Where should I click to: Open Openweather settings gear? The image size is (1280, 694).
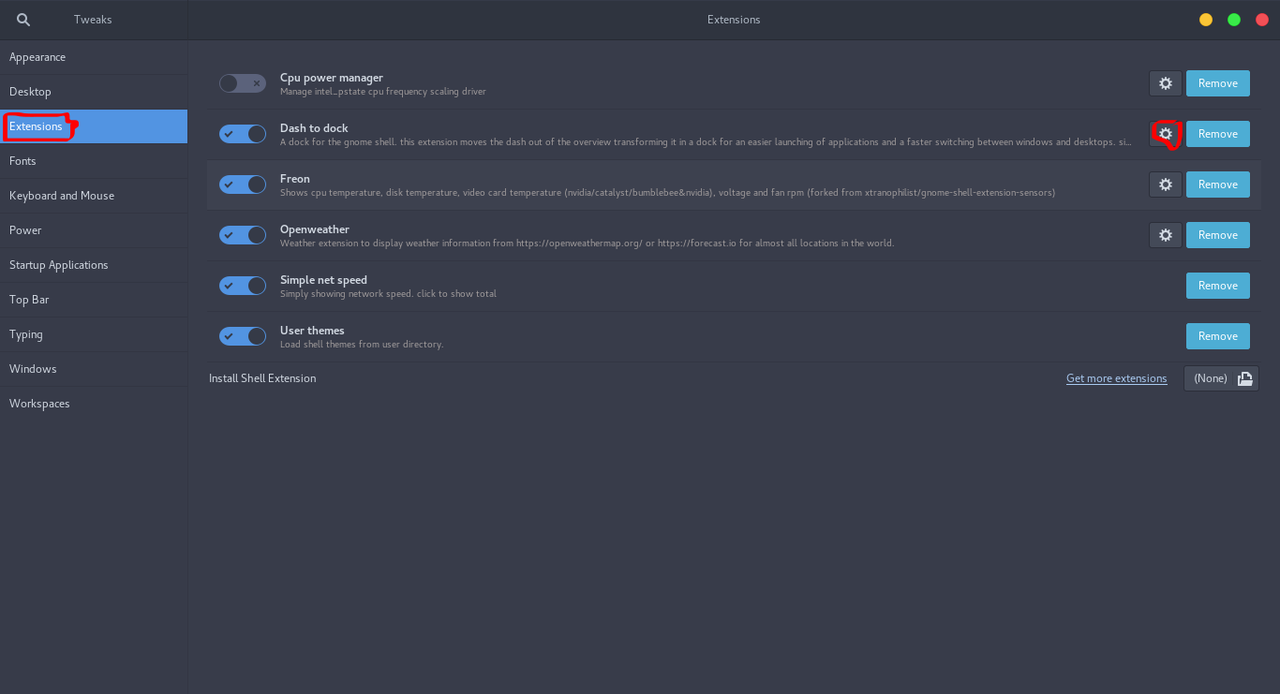1165,235
